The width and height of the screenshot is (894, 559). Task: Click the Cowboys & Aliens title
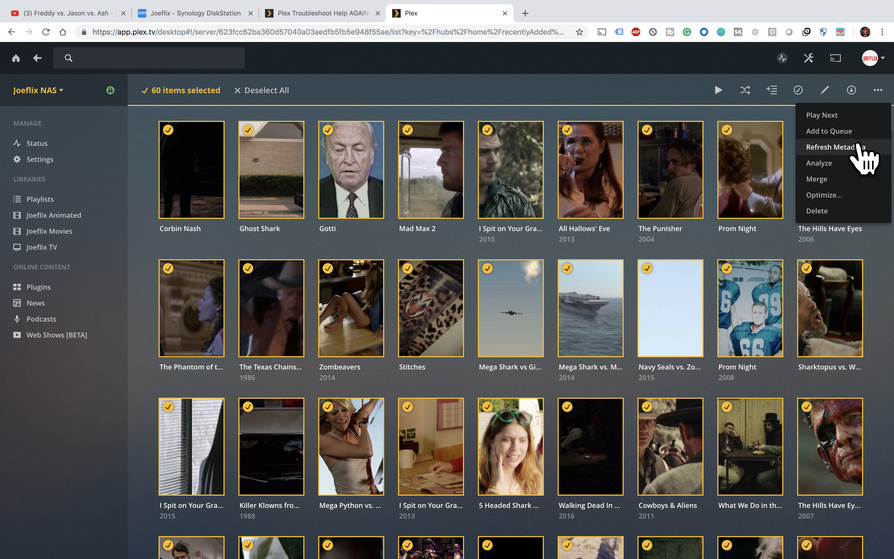668,505
